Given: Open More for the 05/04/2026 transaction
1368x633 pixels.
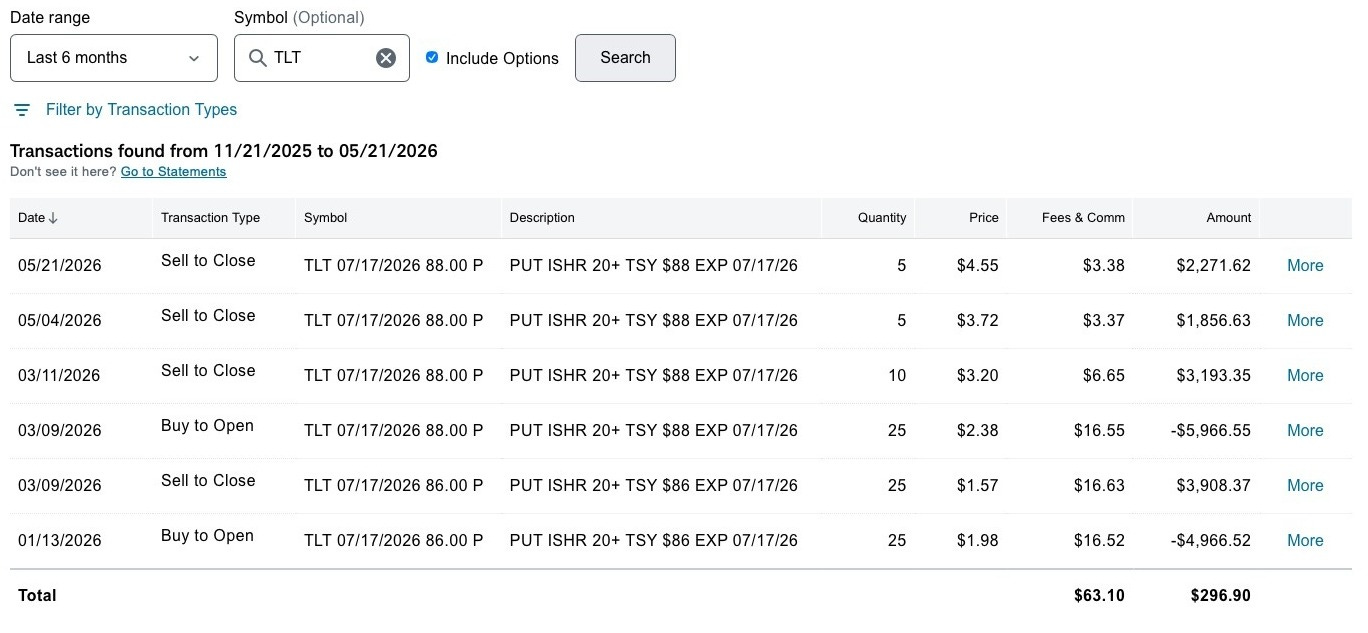Looking at the screenshot, I should [1305, 321].
